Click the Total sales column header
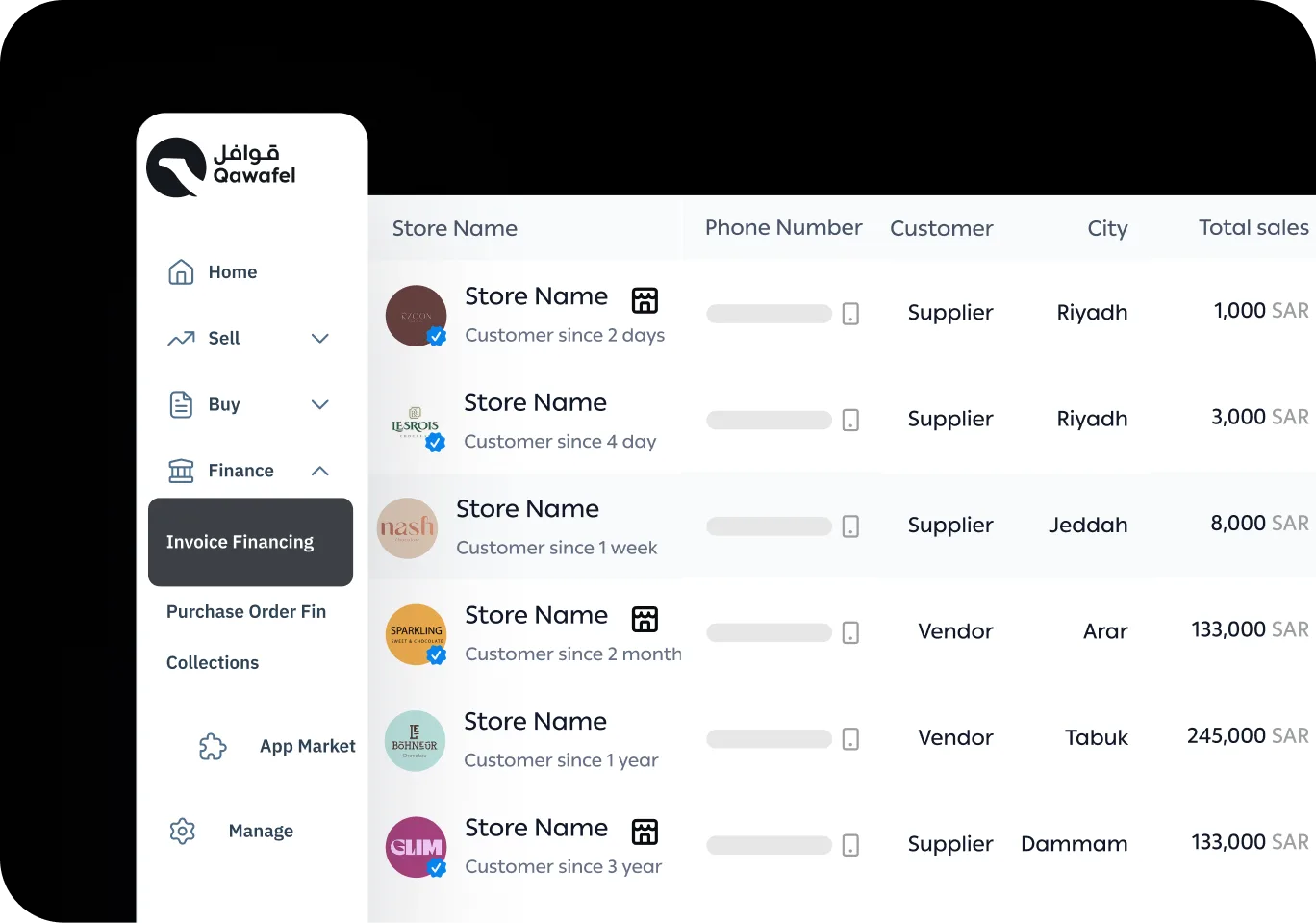The image size is (1316, 923). tap(1253, 228)
